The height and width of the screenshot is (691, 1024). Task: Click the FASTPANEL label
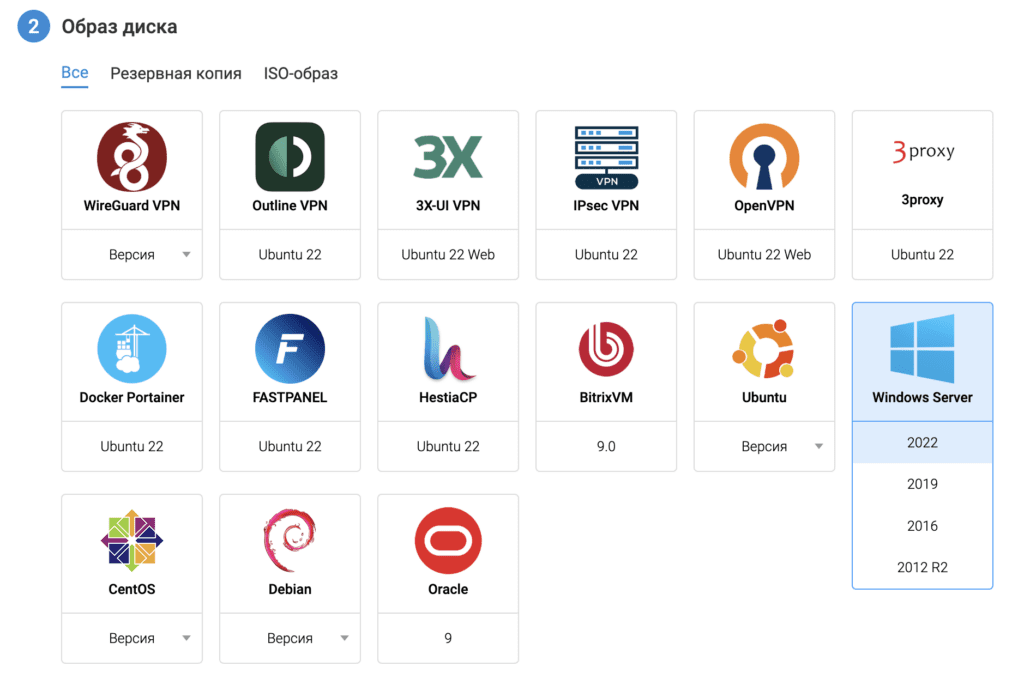click(x=290, y=398)
